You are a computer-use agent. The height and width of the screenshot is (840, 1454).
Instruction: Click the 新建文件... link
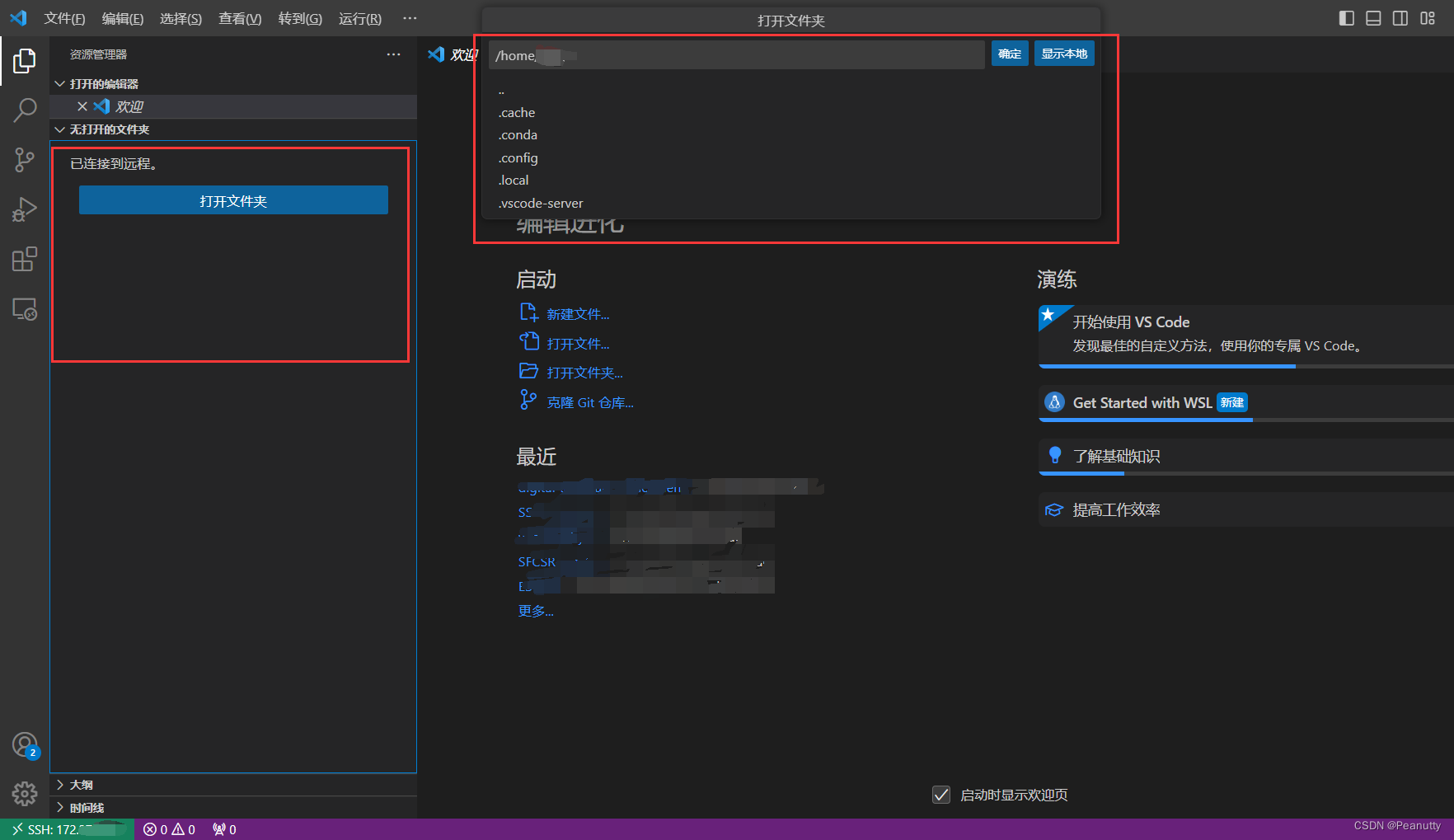pos(579,314)
